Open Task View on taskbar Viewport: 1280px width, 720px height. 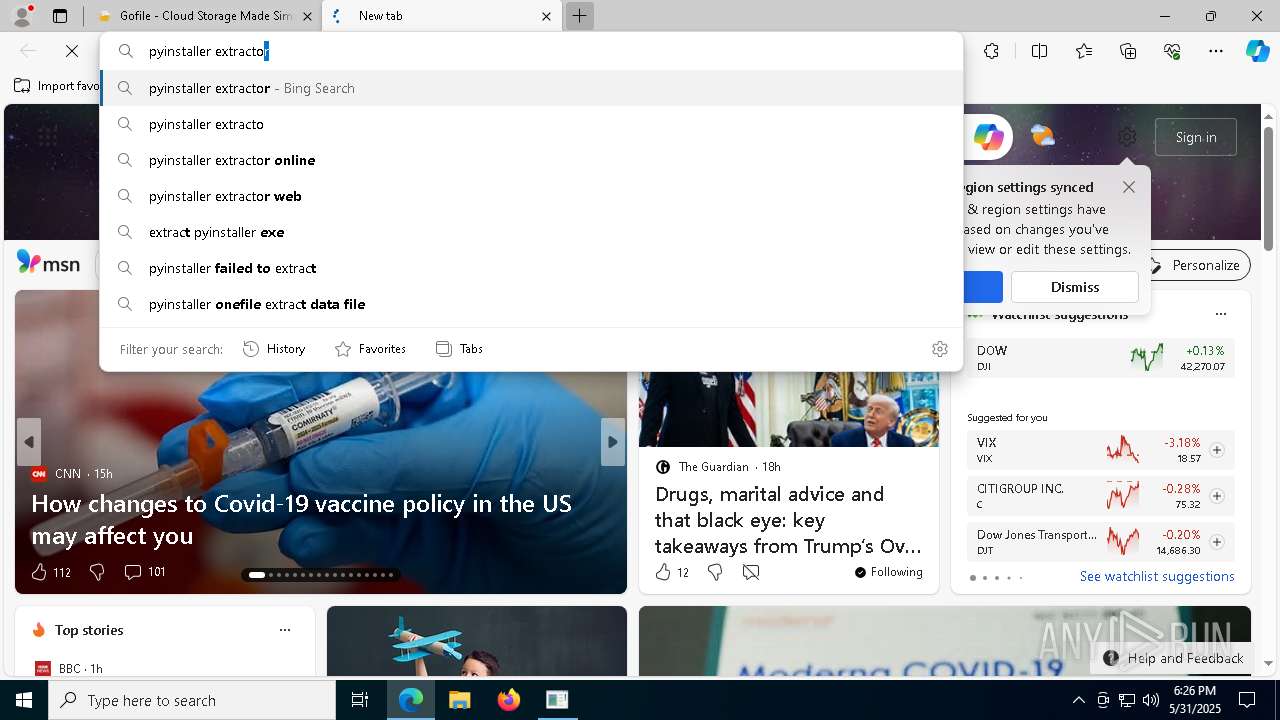coord(360,700)
